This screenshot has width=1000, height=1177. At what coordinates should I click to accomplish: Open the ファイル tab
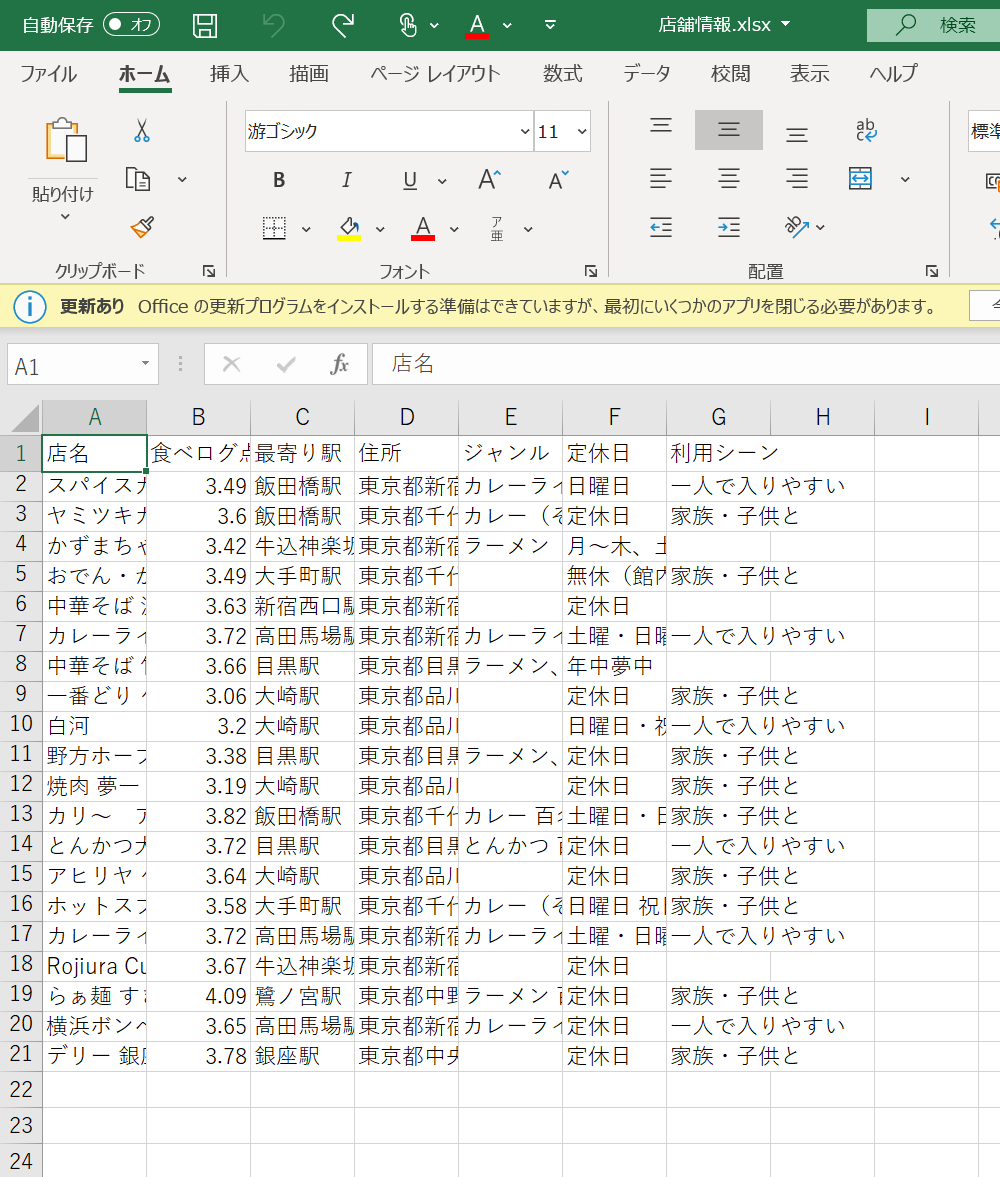coord(49,74)
